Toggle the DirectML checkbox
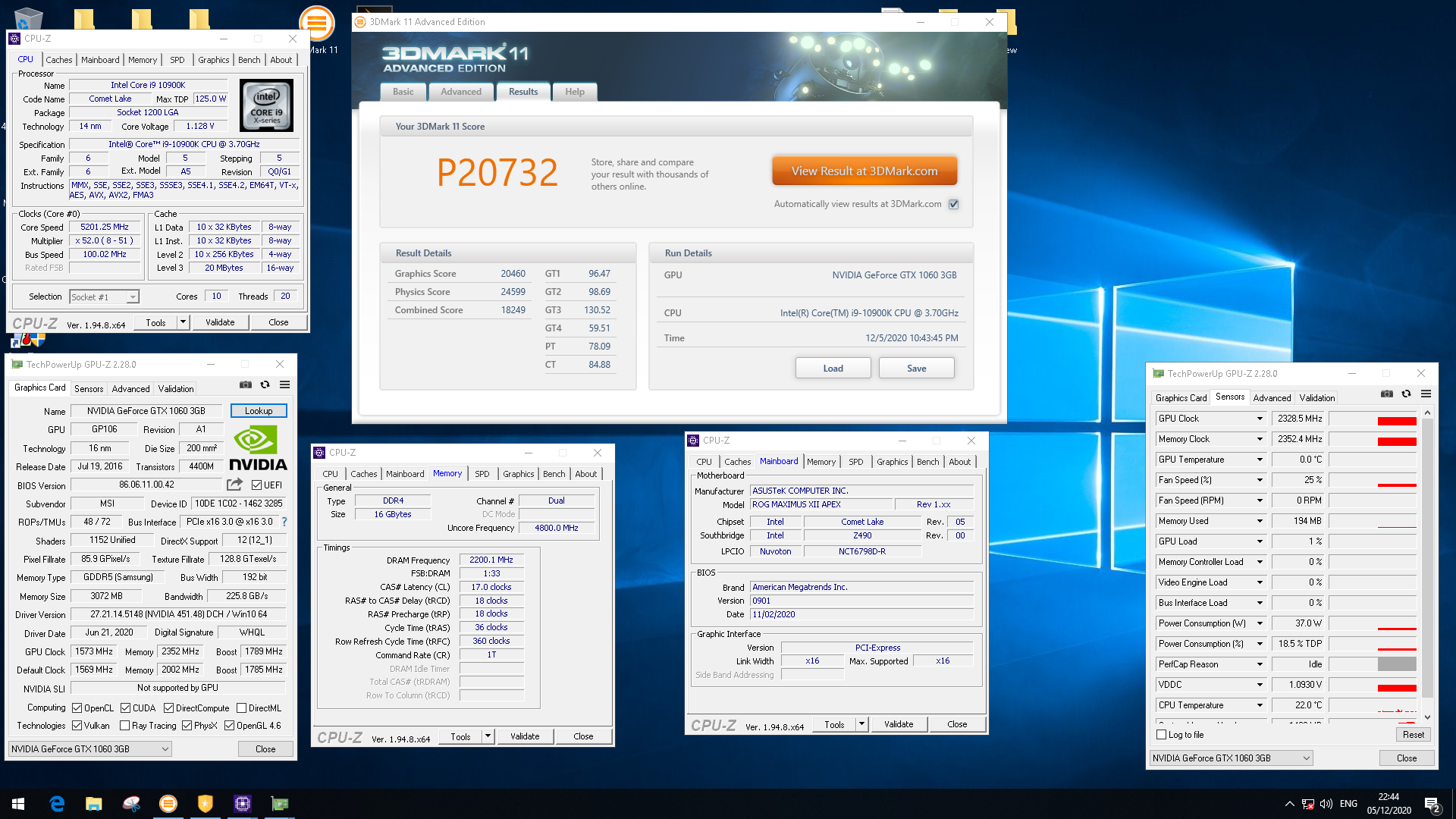The image size is (1456, 819). [x=241, y=708]
